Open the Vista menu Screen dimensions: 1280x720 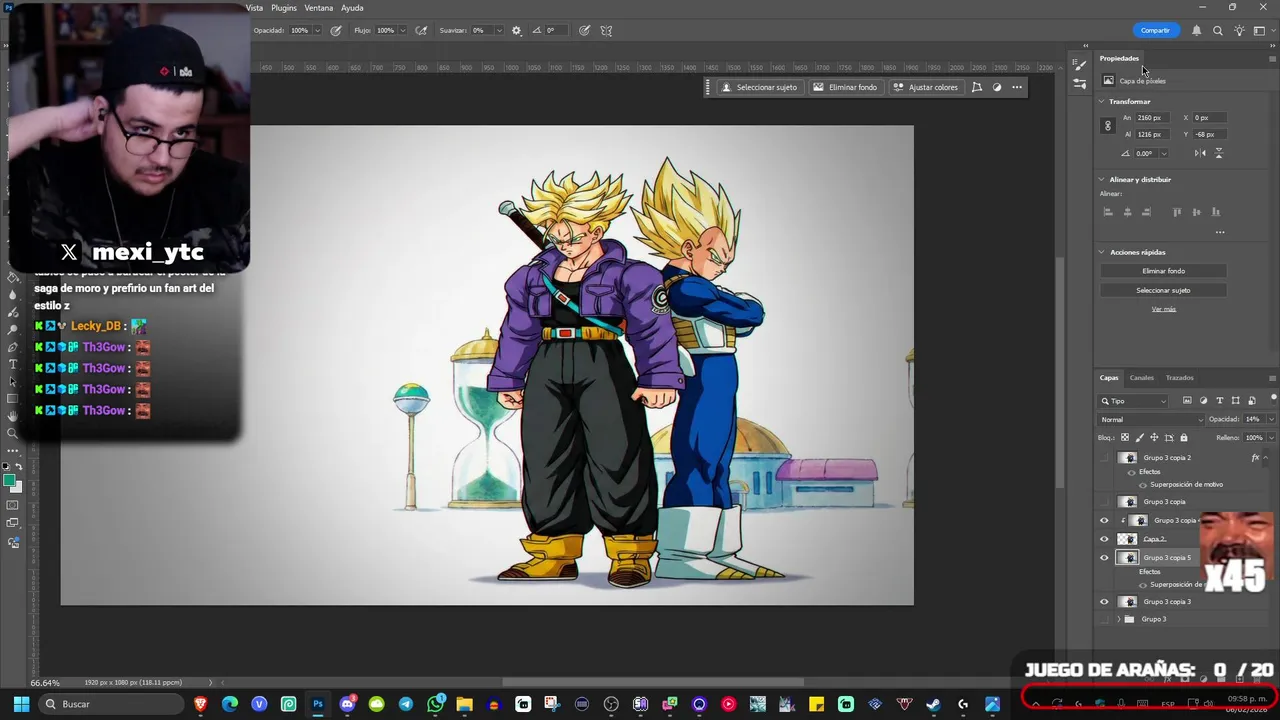254,8
